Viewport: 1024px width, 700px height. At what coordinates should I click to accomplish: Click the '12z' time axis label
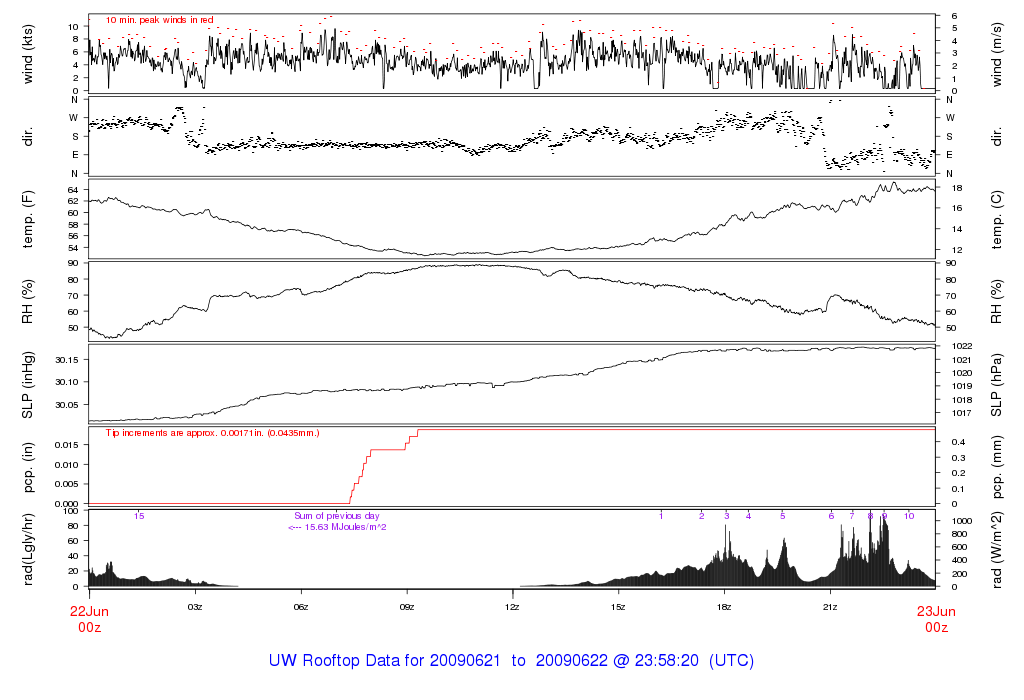pyautogui.click(x=512, y=607)
